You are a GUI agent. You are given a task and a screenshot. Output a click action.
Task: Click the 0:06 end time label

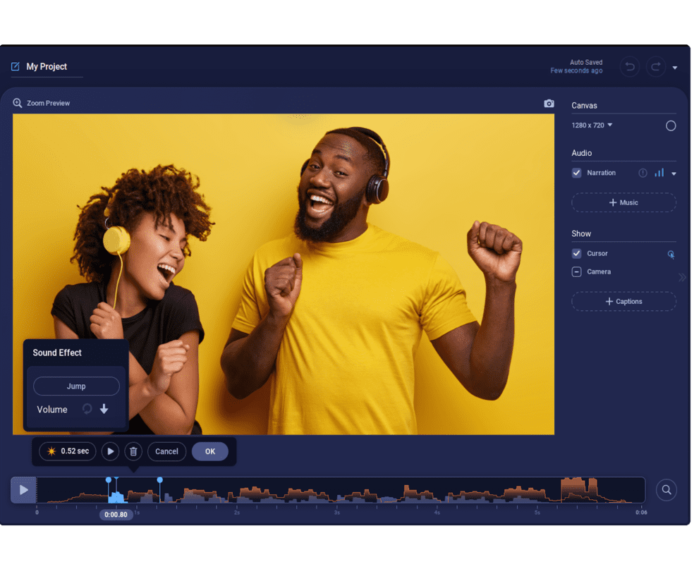[x=641, y=512]
